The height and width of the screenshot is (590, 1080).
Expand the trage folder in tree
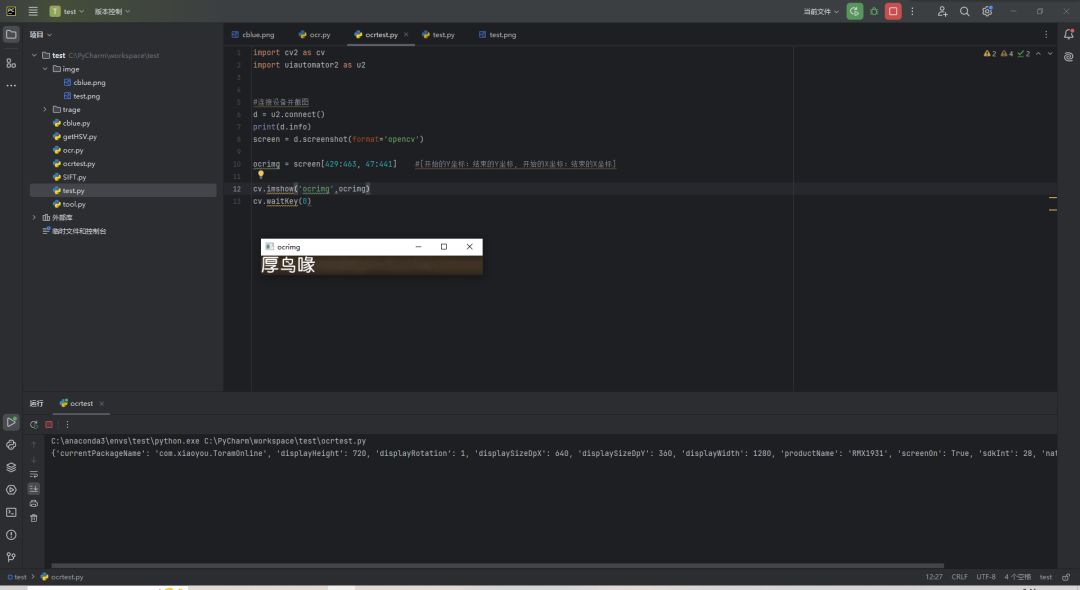[x=44, y=109]
